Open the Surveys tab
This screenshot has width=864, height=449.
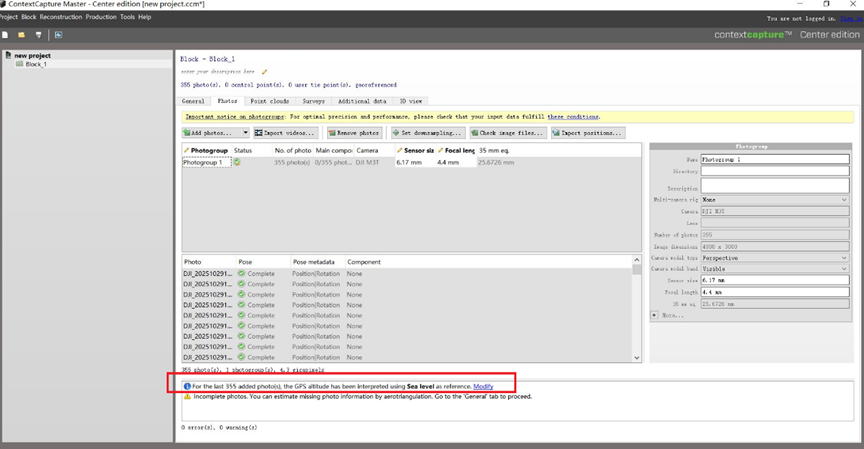tap(314, 101)
